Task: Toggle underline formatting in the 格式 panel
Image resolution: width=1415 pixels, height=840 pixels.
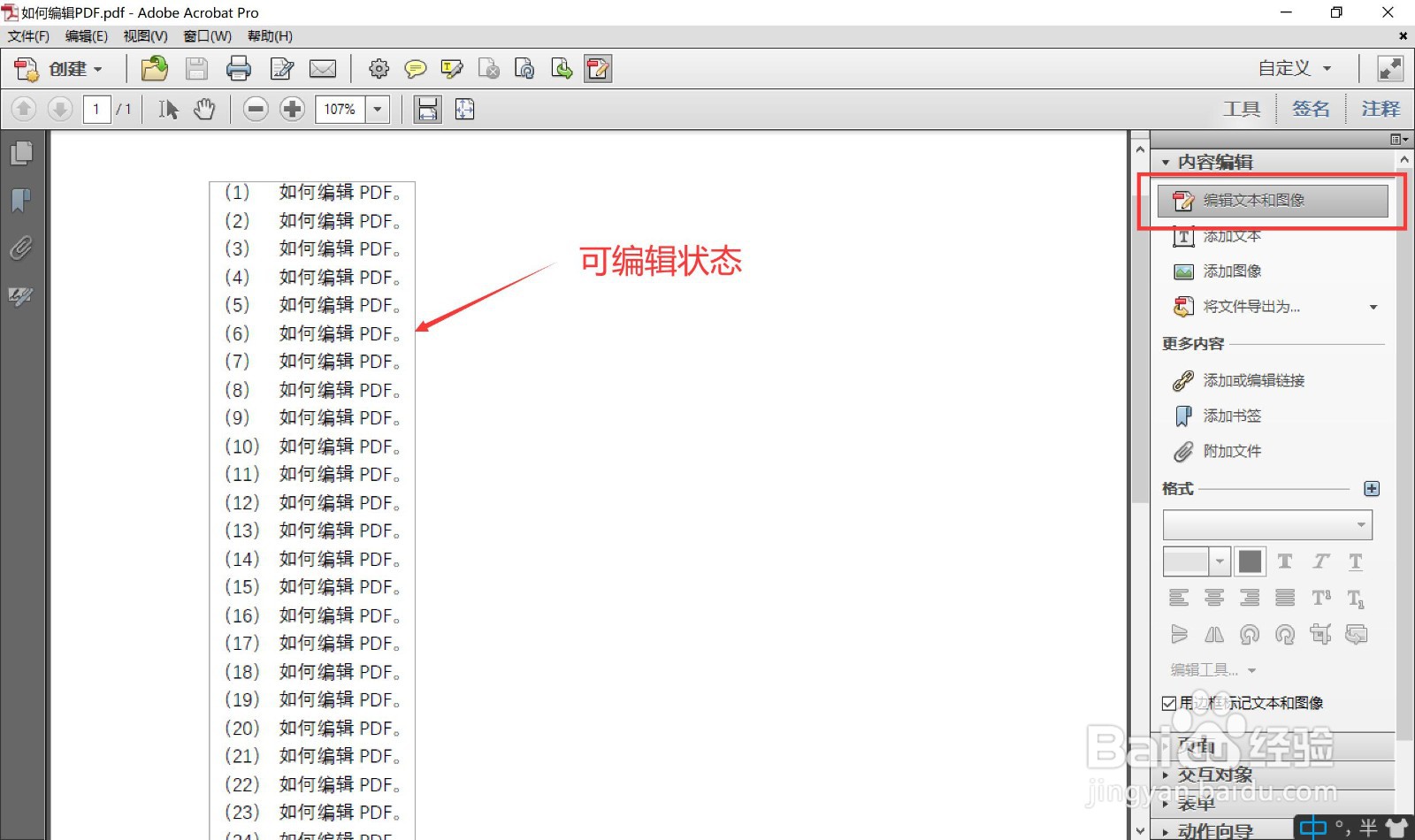Action: pyautogui.click(x=1354, y=561)
